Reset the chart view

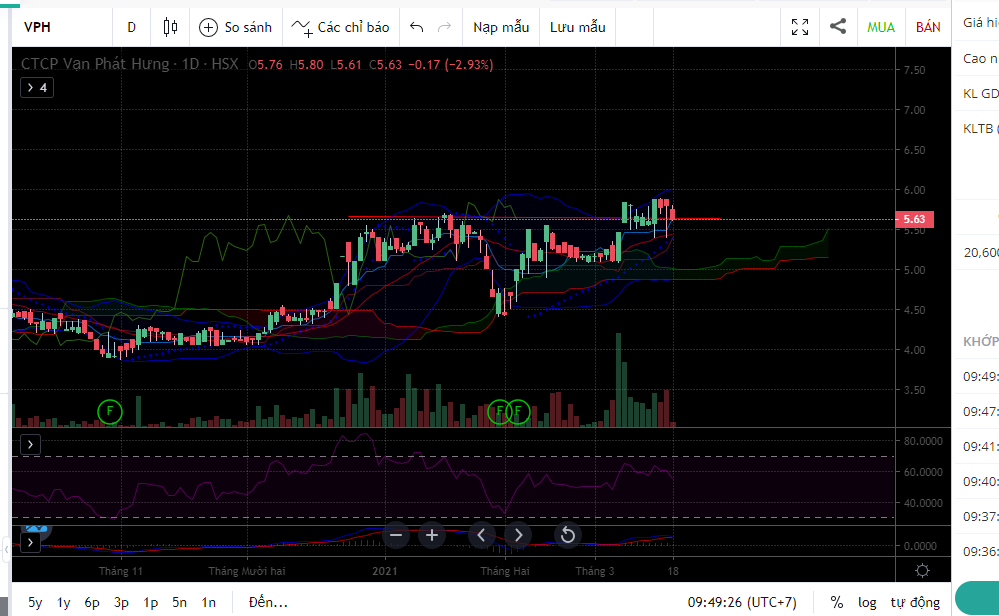tap(568, 535)
